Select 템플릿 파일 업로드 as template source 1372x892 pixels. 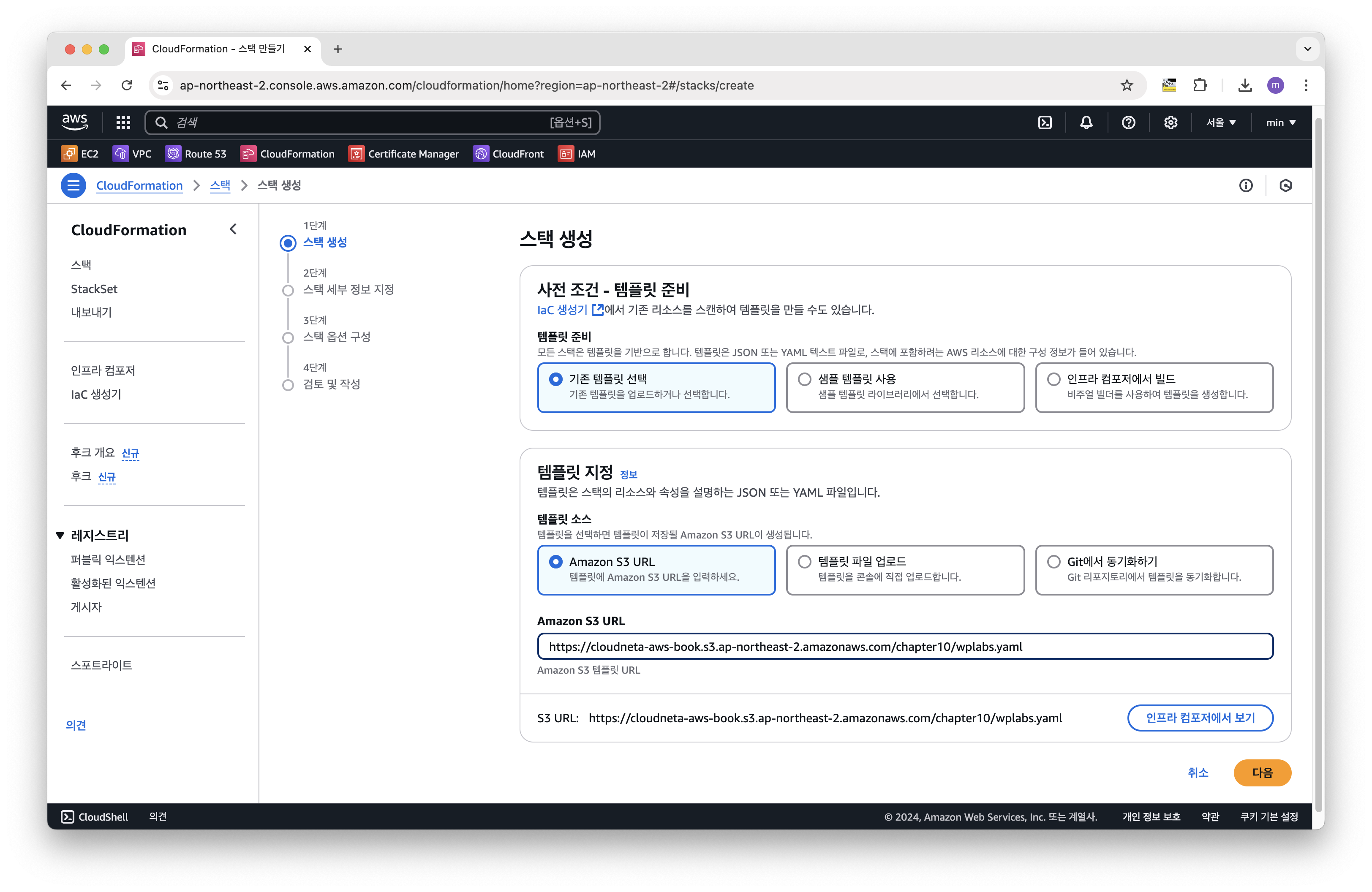pos(804,561)
